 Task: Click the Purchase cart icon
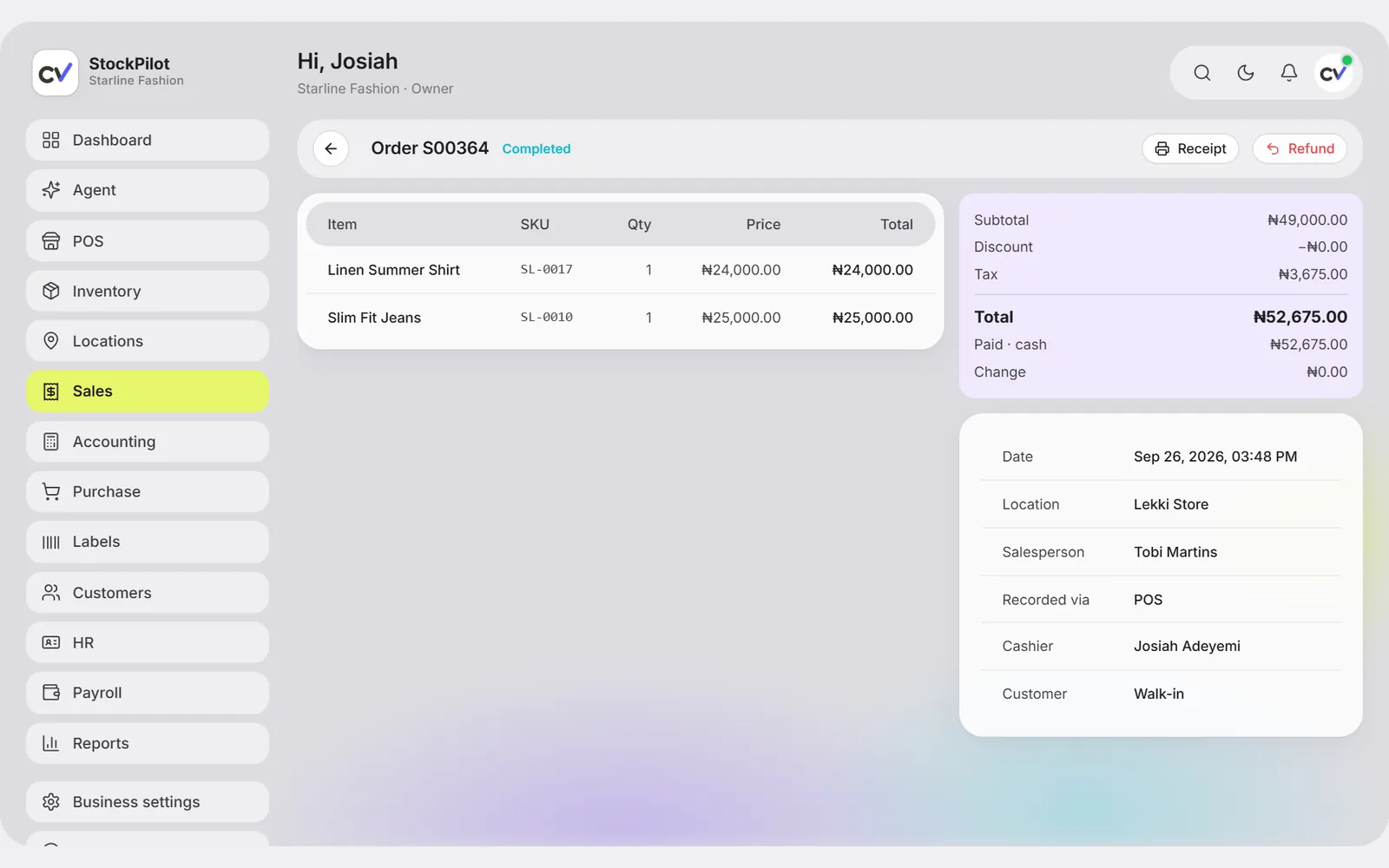(x=51, y=491)
